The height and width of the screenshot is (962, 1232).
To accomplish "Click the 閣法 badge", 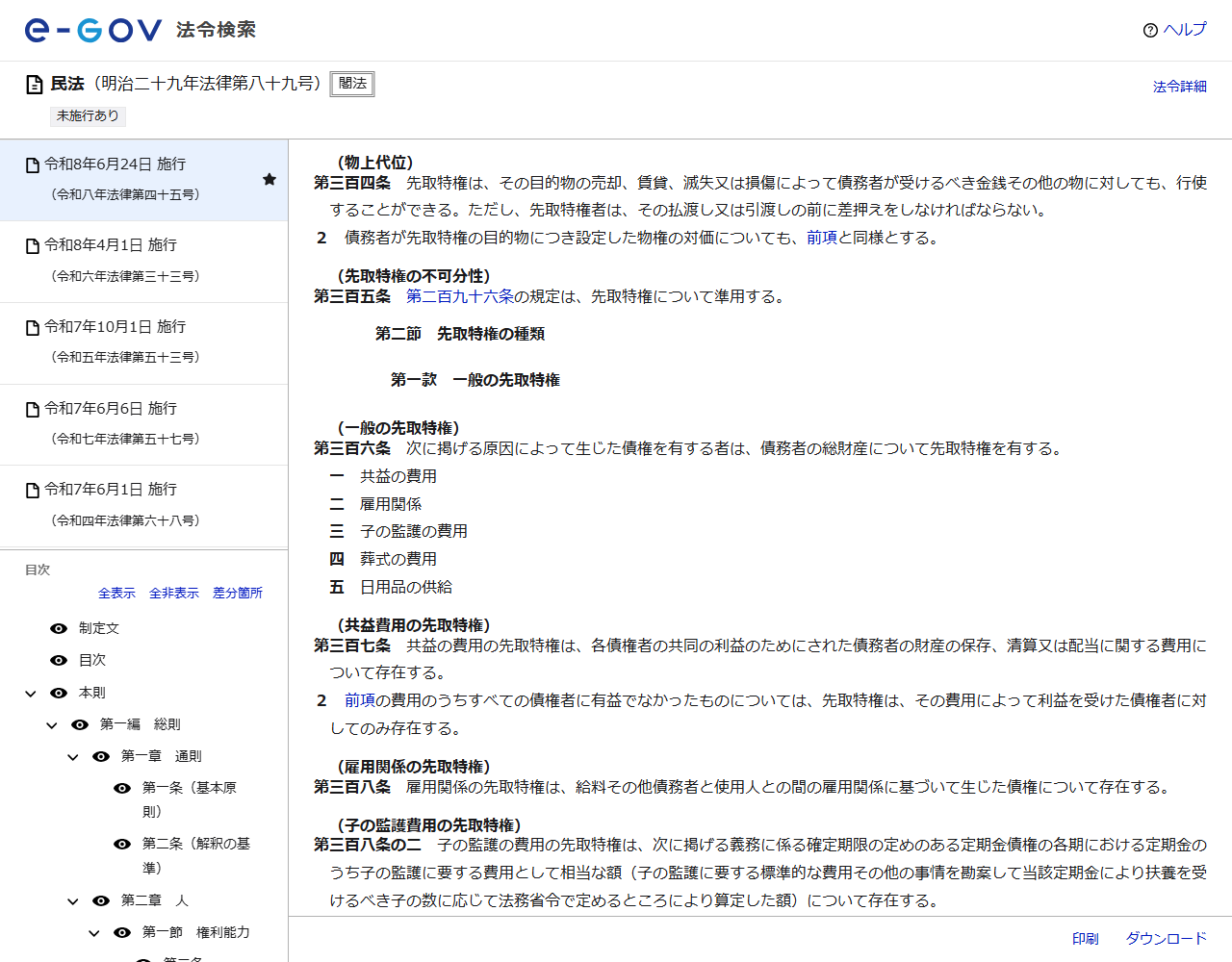I will coord(352,84).
